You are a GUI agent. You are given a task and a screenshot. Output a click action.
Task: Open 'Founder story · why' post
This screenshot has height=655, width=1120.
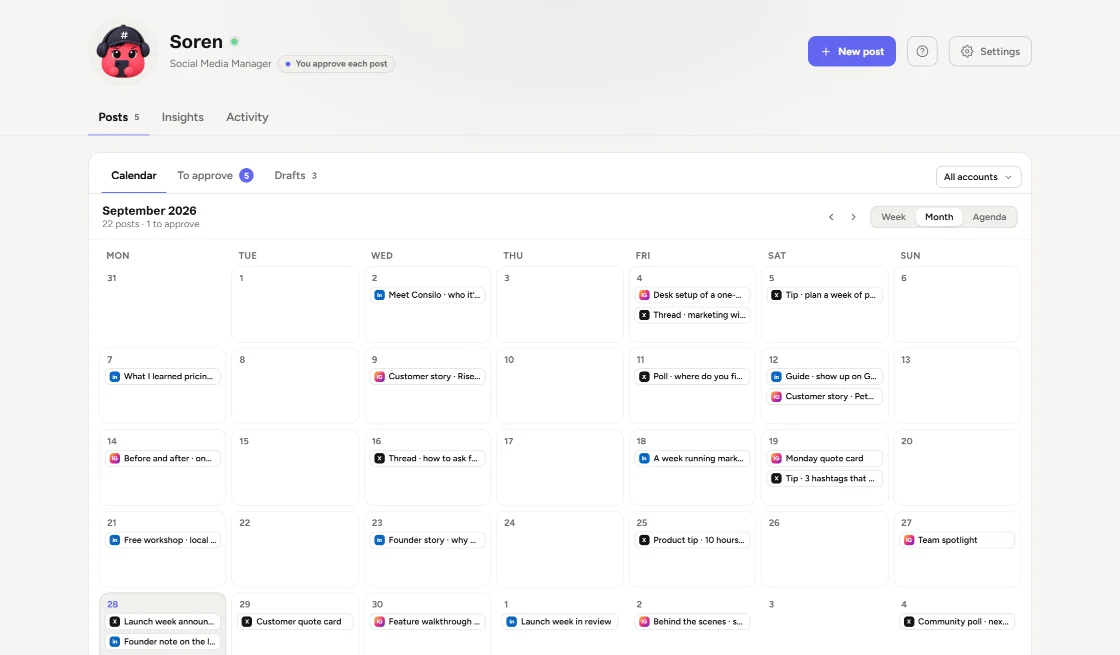427,540
